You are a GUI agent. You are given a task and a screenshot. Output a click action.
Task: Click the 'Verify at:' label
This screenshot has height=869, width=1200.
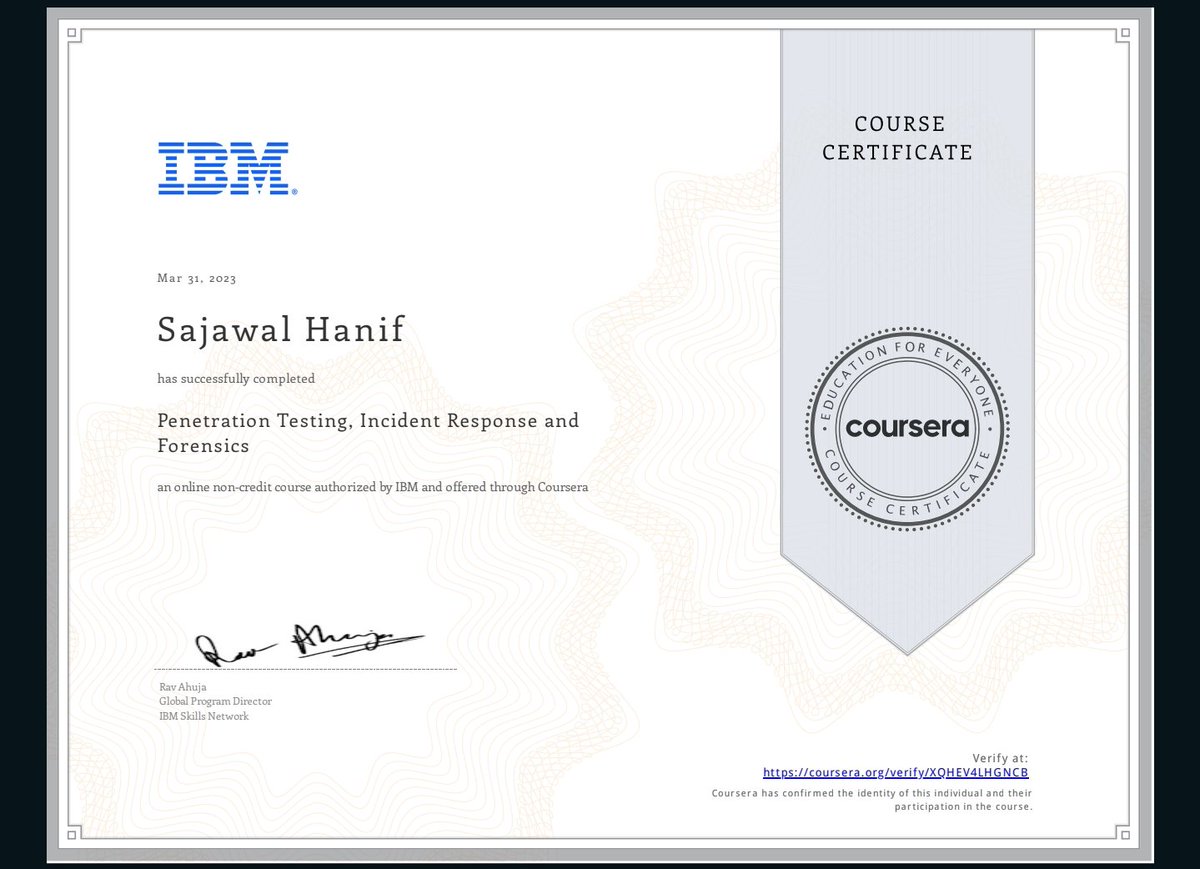pos(1000,759)
